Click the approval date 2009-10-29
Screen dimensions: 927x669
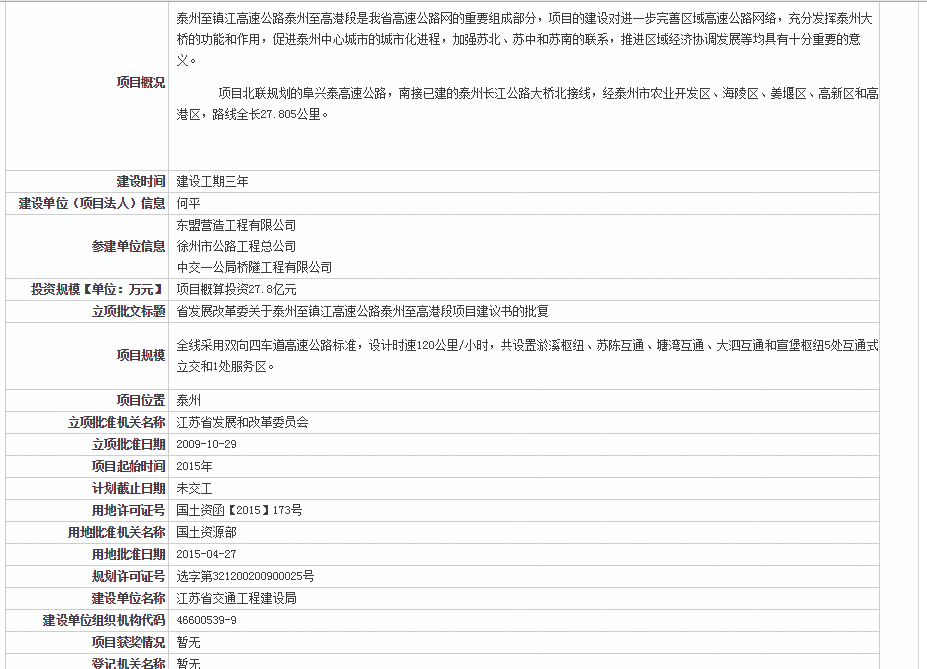click(x=206, y=444)
